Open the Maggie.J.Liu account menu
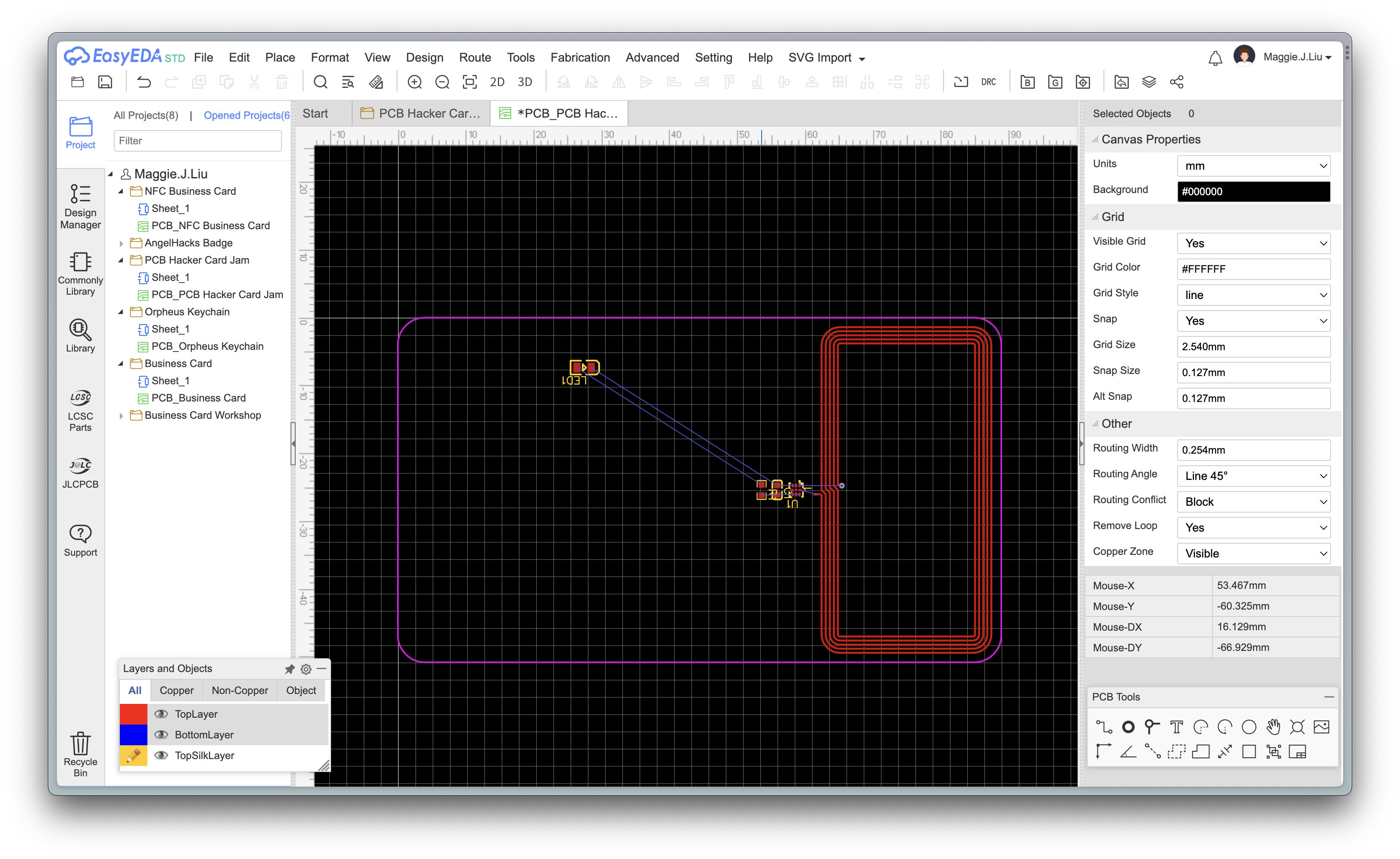The width and height of the screenshot is (1400, 859). 1297,57
